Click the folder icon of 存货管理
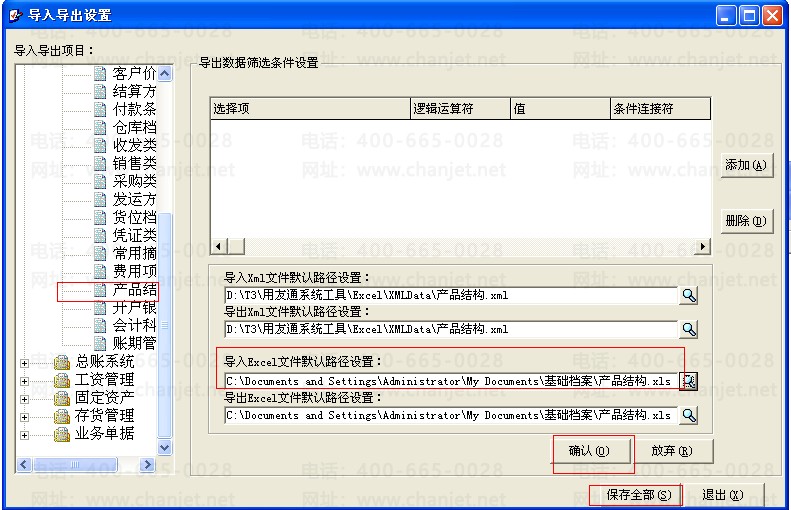Screen dimensions: 791x510 pyautogui.click(x=62, y=416)
